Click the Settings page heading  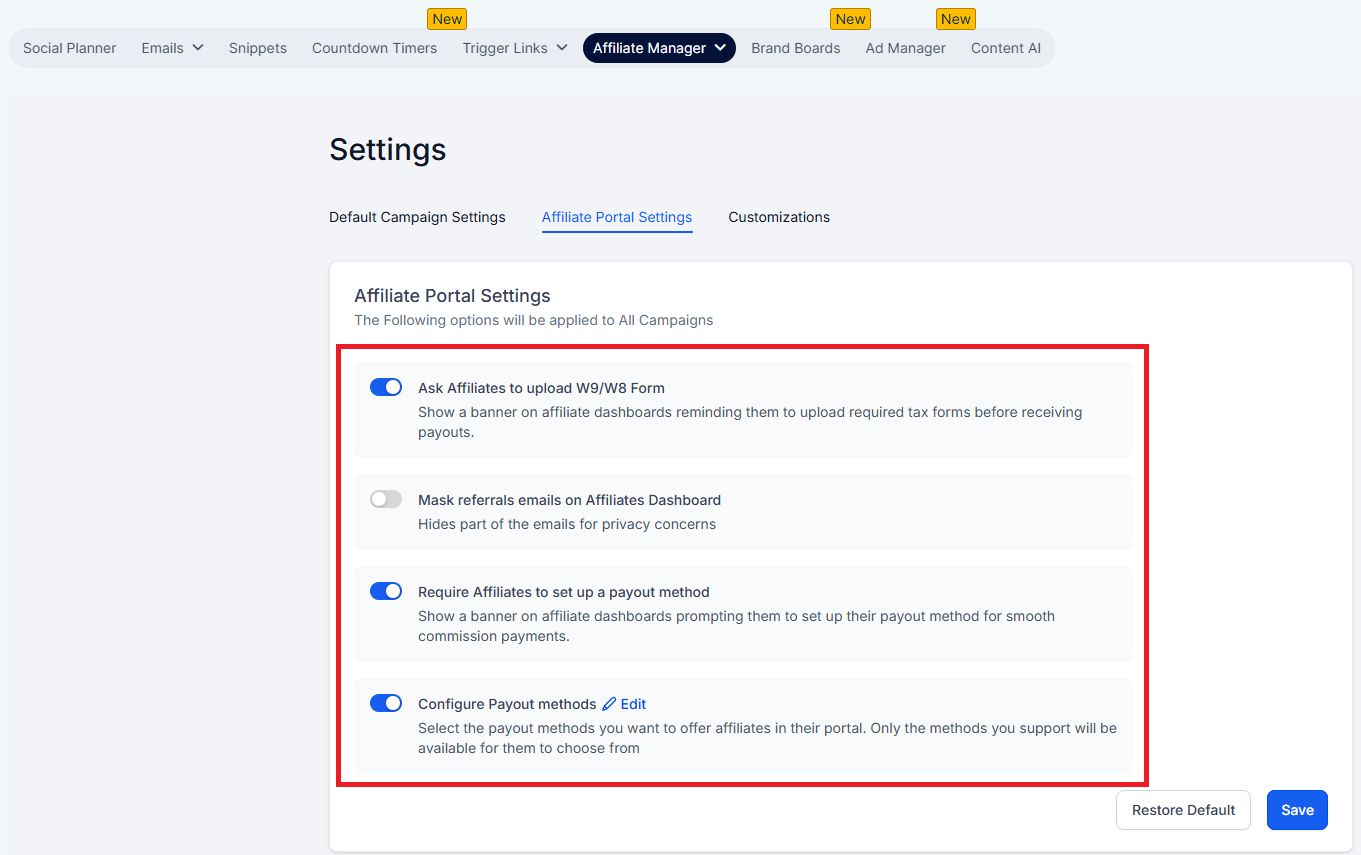pyautogui.click(x=388, y=149)
